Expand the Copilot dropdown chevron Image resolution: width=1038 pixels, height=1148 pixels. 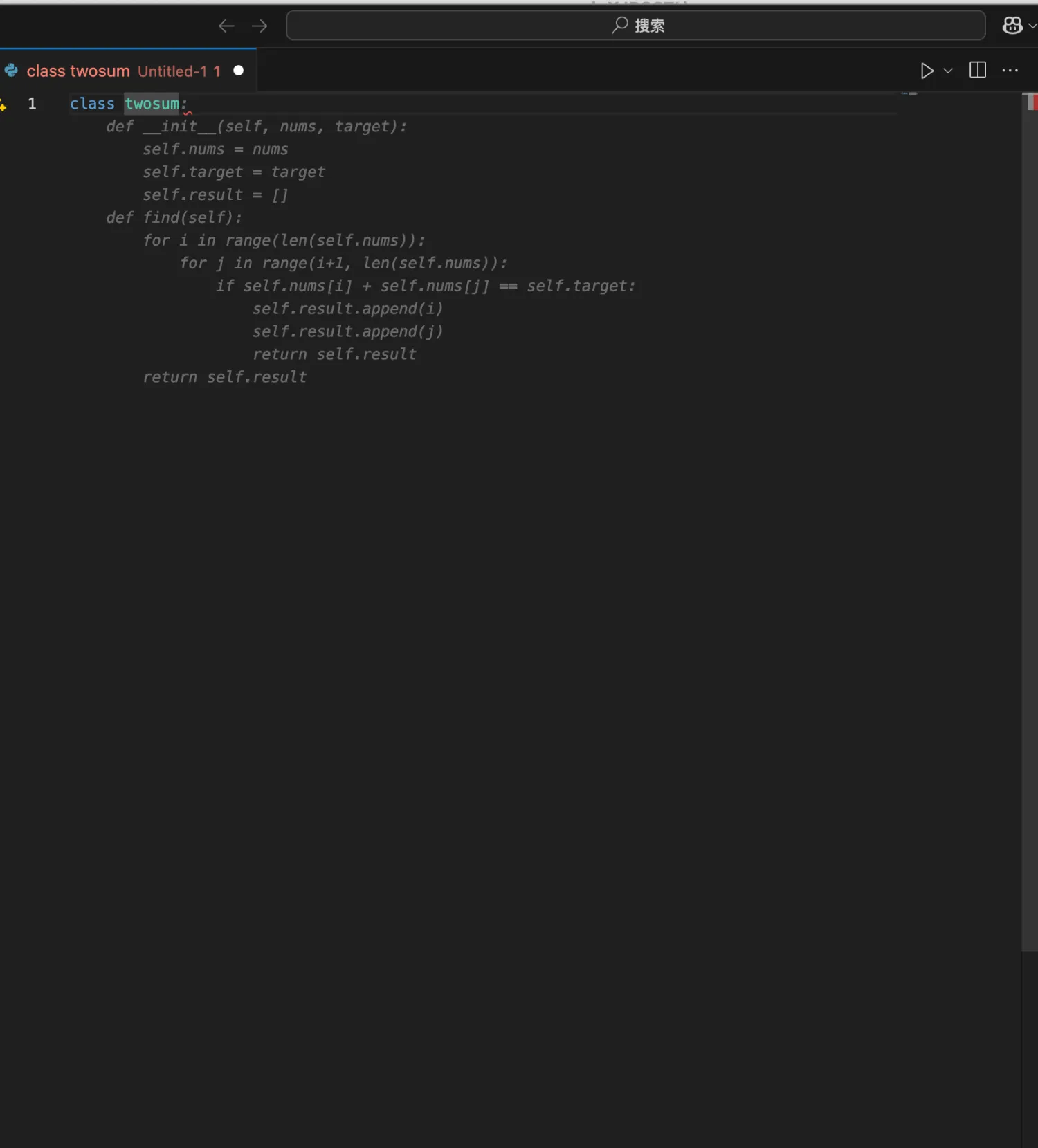point(1032,26)
